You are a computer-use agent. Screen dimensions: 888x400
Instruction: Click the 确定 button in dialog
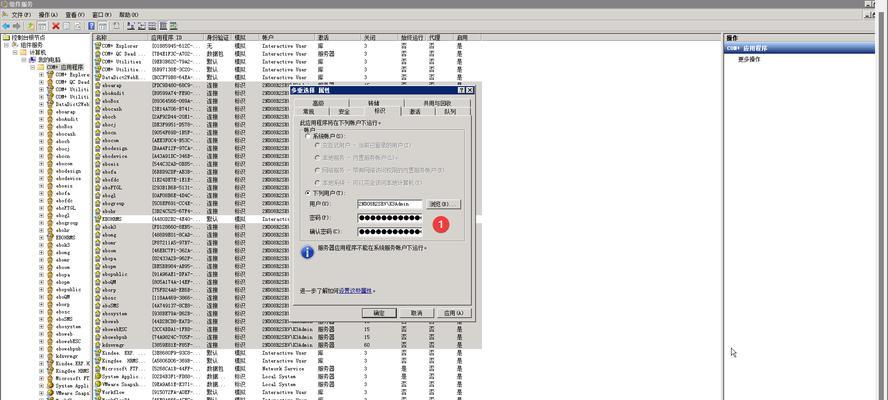tap(379, 313)
